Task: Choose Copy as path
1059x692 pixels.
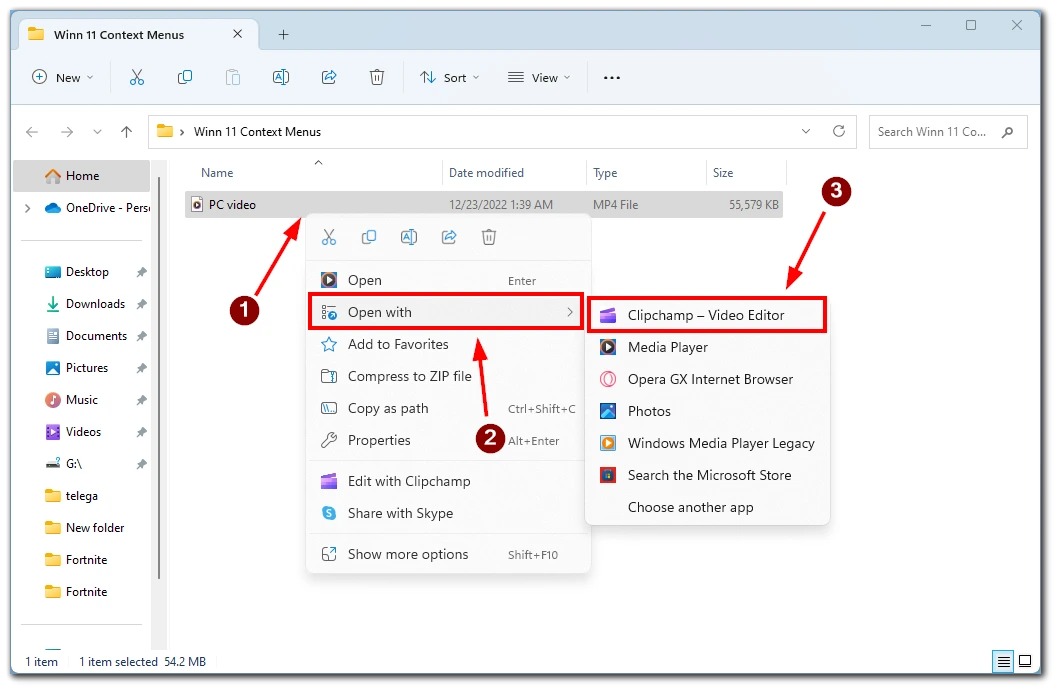Action: [448, 408]
